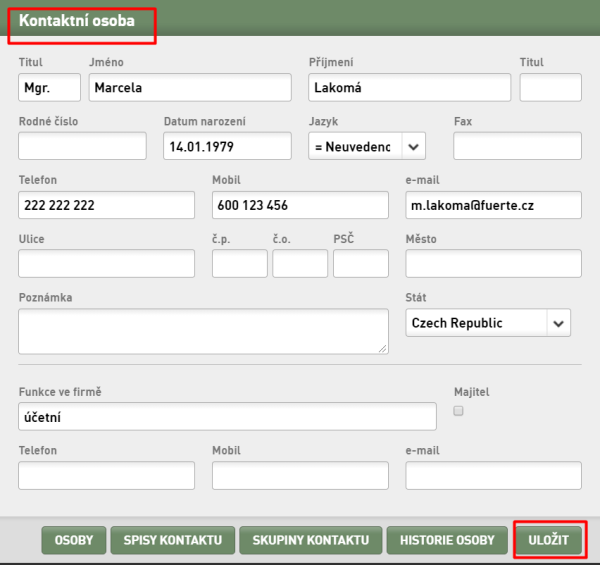Click the Uložit button
The image size is (600, 565).
(x=548, y=540)
